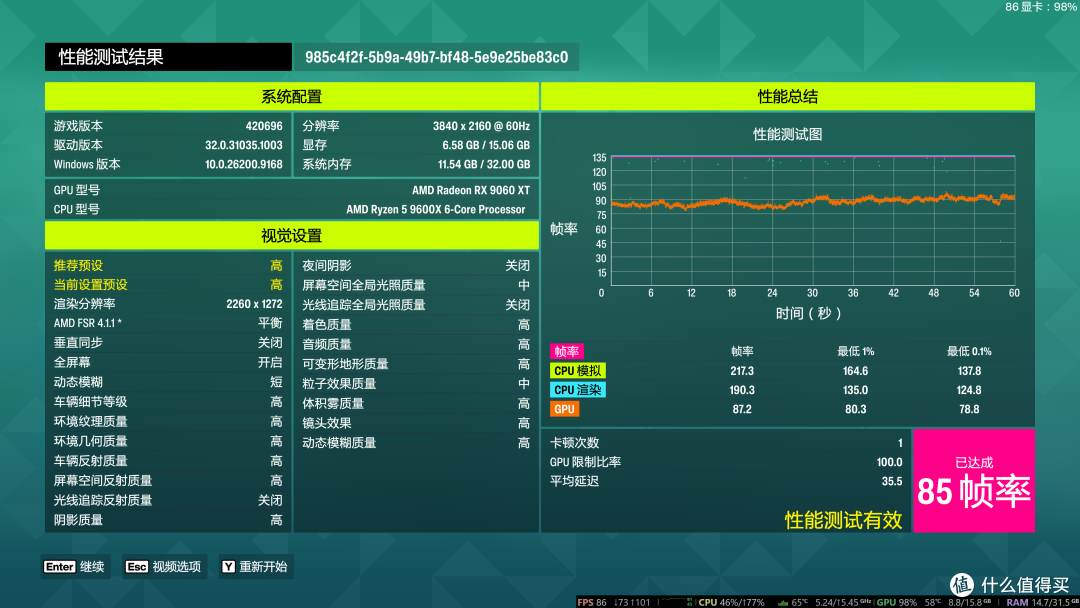Select the 驱动版本 32.0.31035.1003 row
1080x608 pixels.
click(x=168, y=145)
